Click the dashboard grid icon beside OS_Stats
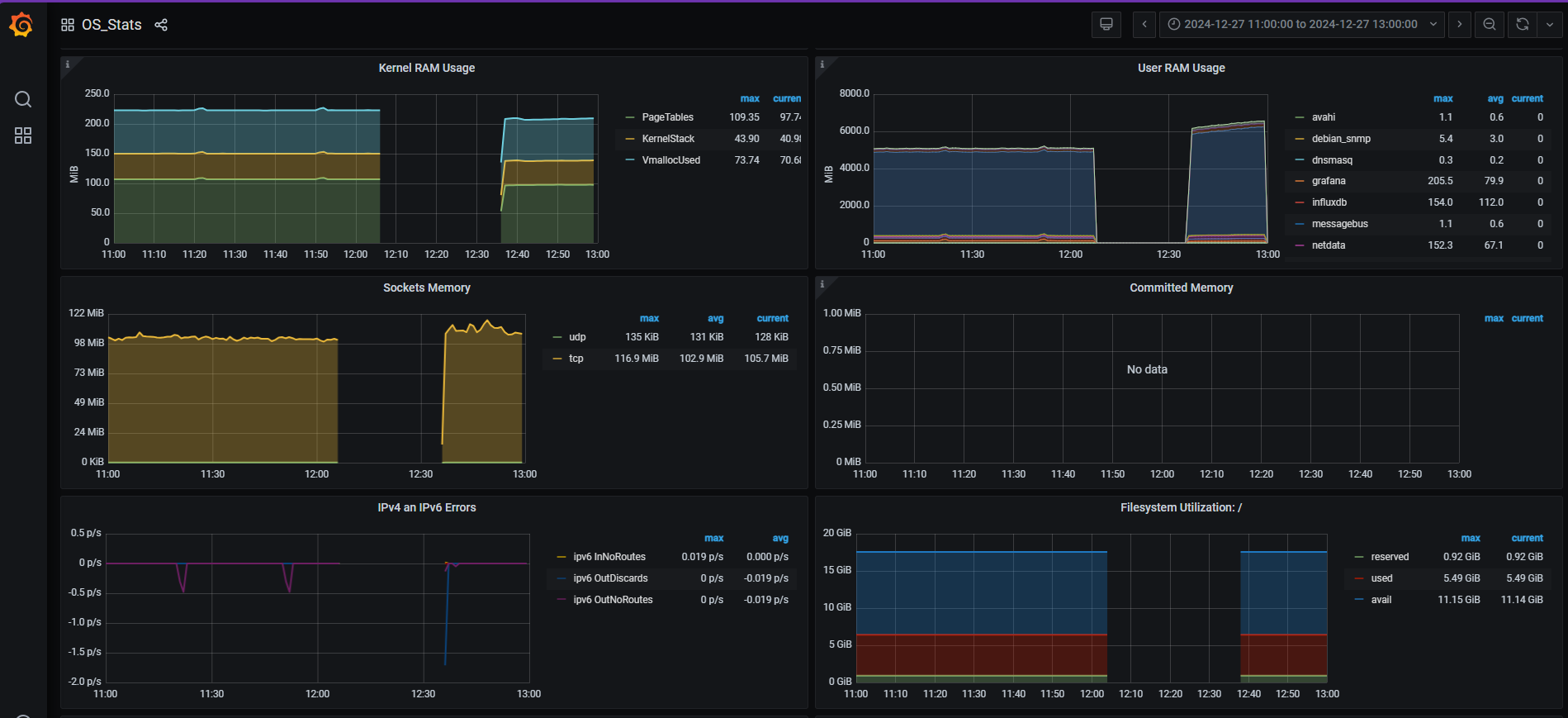 pyautogui.click(x=68, y=25)
